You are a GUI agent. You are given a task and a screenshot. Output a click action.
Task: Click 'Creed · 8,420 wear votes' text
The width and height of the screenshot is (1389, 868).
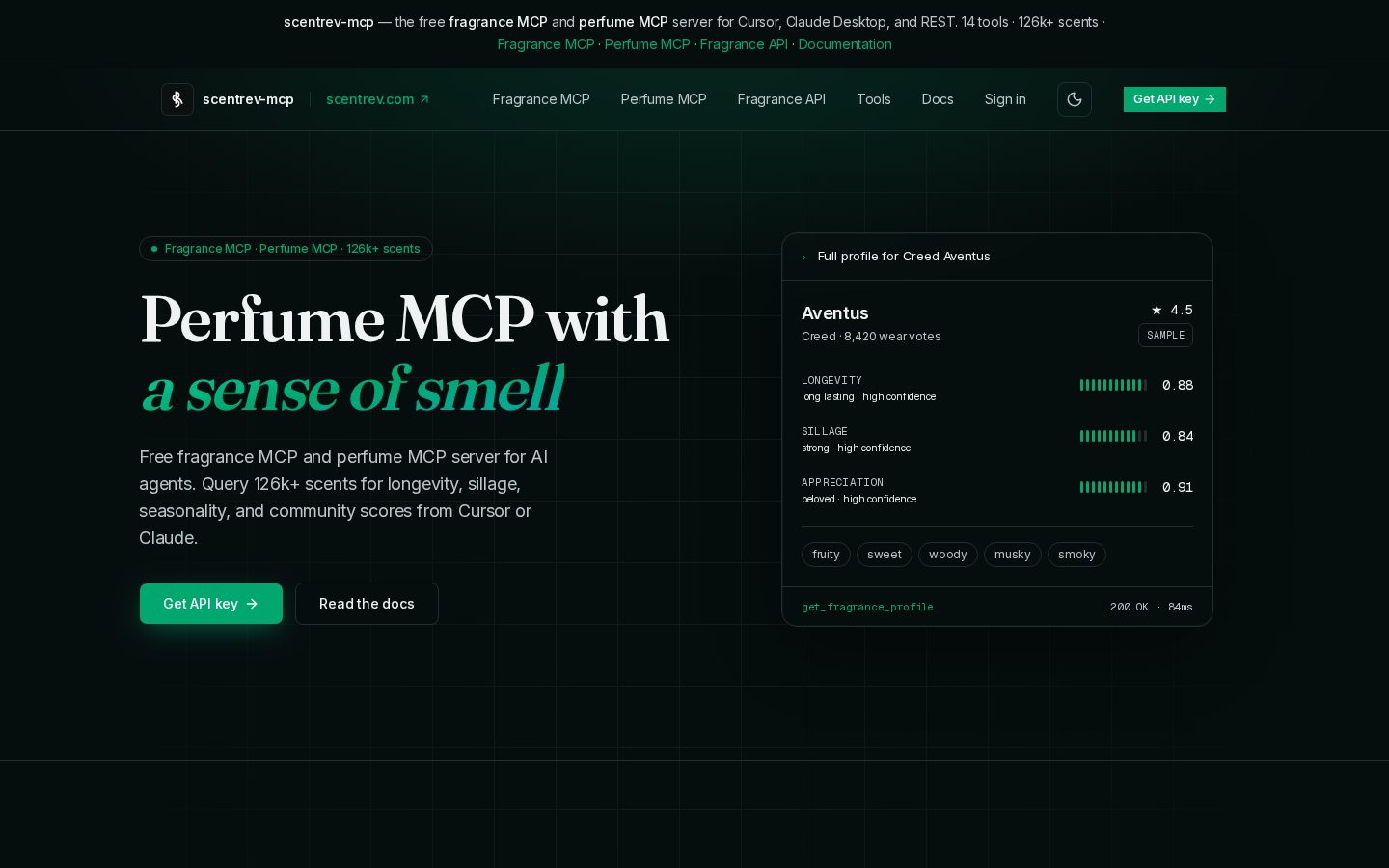pyautogui.click(x=871, y=337)
